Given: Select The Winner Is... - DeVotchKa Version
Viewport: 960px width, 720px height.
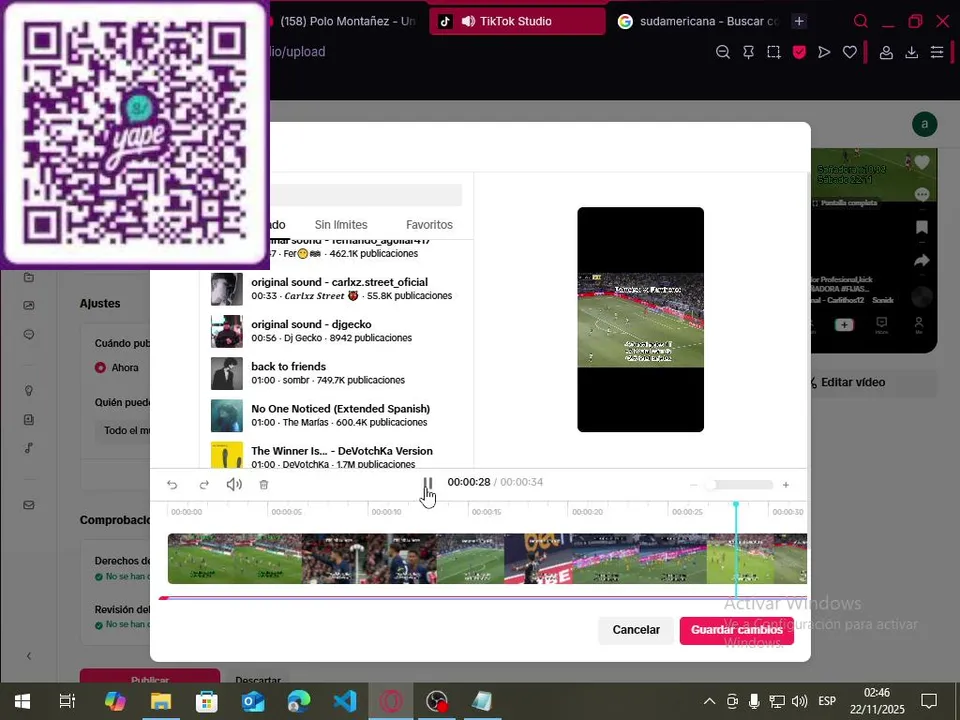Looking at the screenshot, I should coord(336,456).
